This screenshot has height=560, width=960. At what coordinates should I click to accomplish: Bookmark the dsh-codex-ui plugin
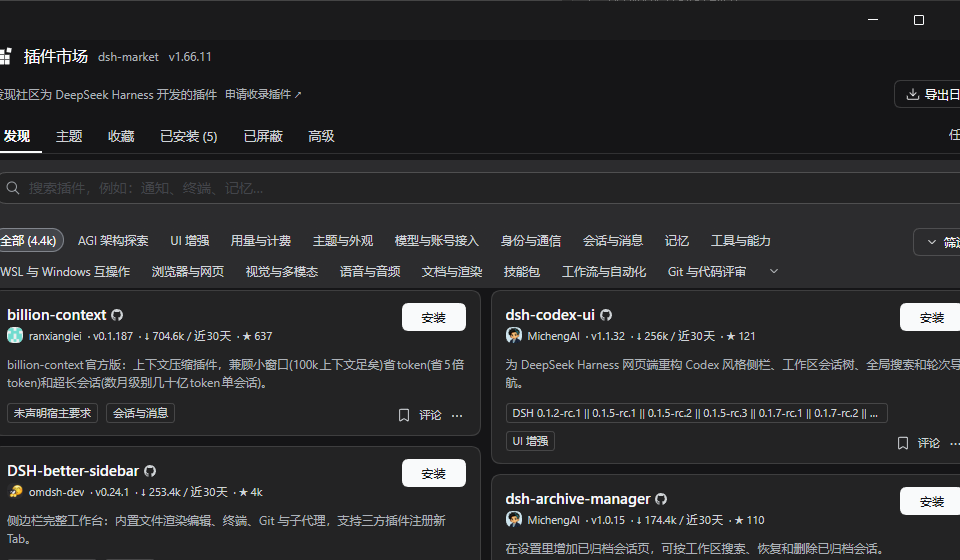tap(902, 443)
